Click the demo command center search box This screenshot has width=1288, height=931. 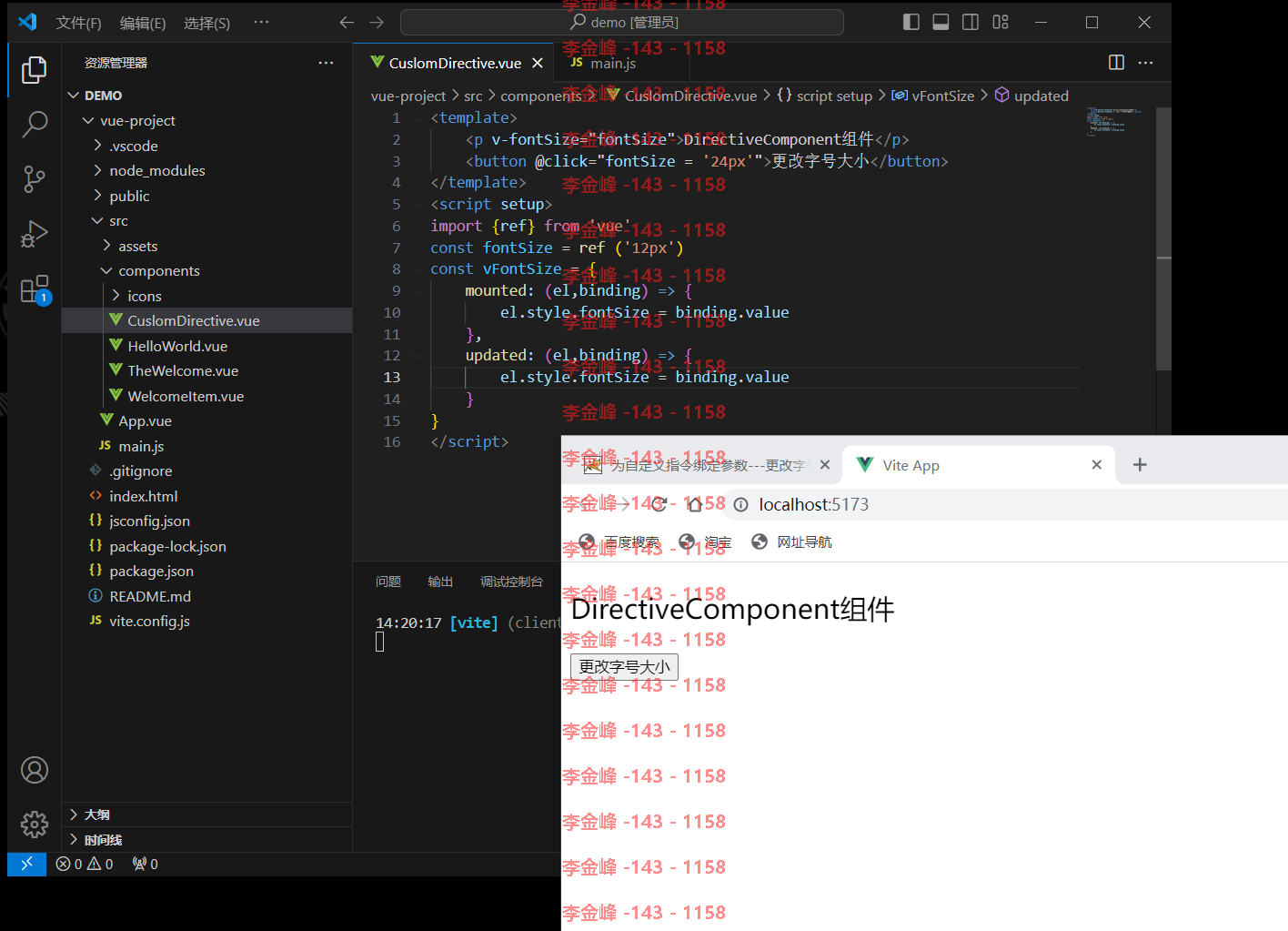pos(622,22)
